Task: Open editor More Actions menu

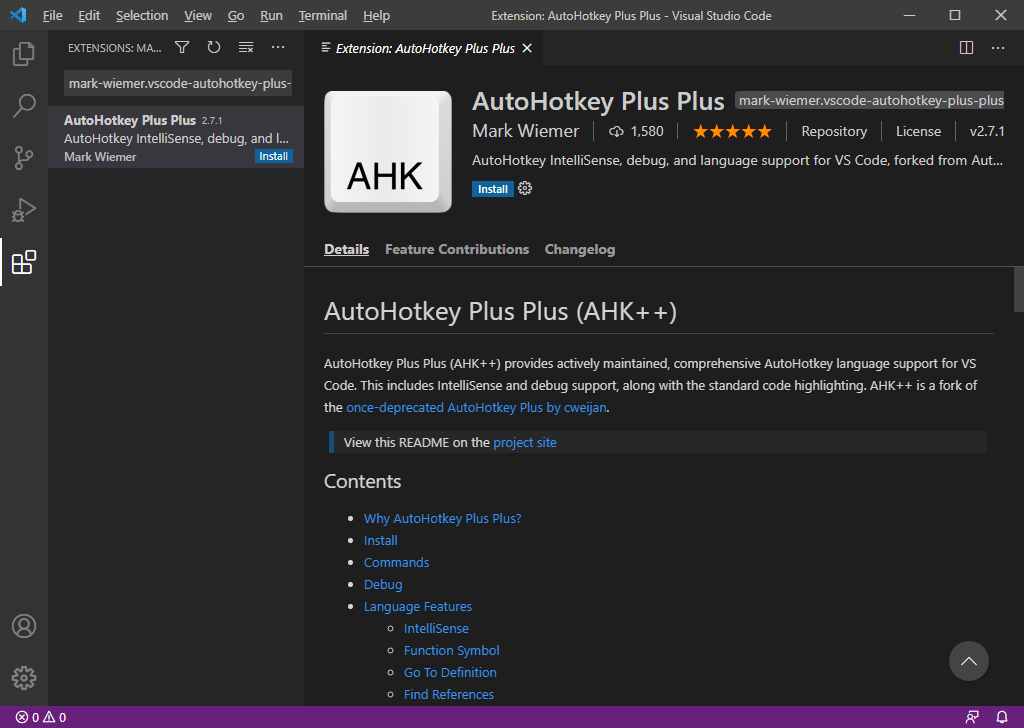Action: (997, 47)
